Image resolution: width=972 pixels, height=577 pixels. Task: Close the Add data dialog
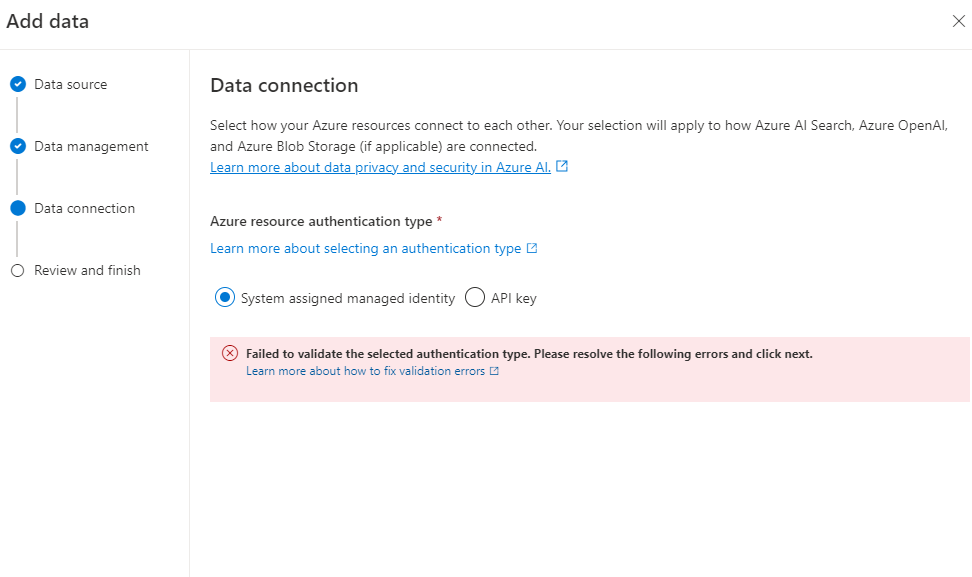(958, 22)
